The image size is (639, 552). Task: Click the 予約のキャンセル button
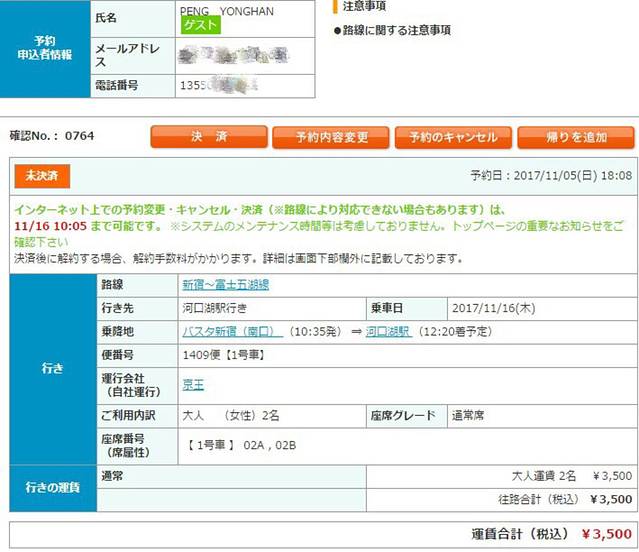453,137
